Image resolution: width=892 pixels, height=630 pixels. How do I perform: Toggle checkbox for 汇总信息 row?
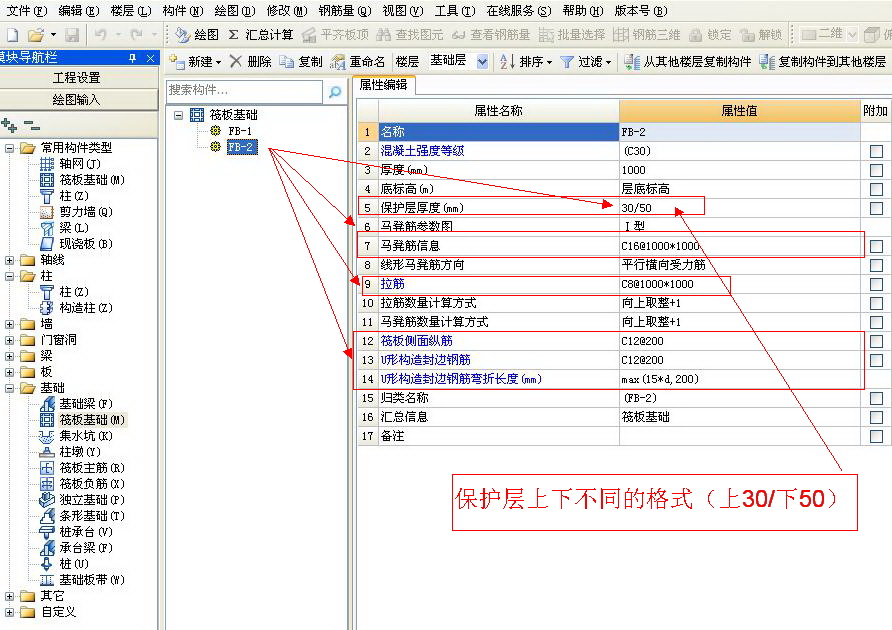coord(876,418)
